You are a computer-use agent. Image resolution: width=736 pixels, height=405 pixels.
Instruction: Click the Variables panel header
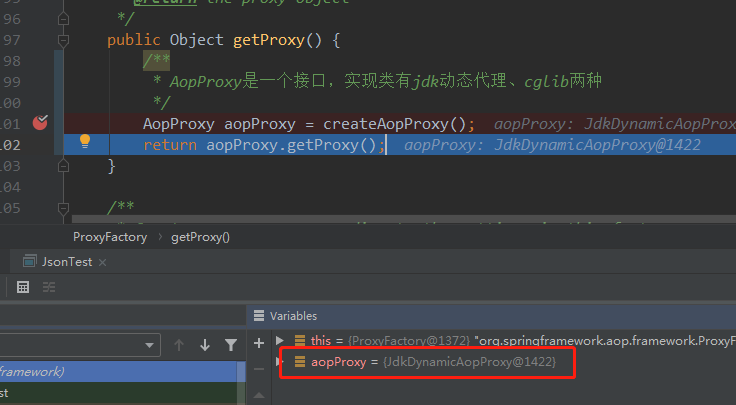coord(491,316)
